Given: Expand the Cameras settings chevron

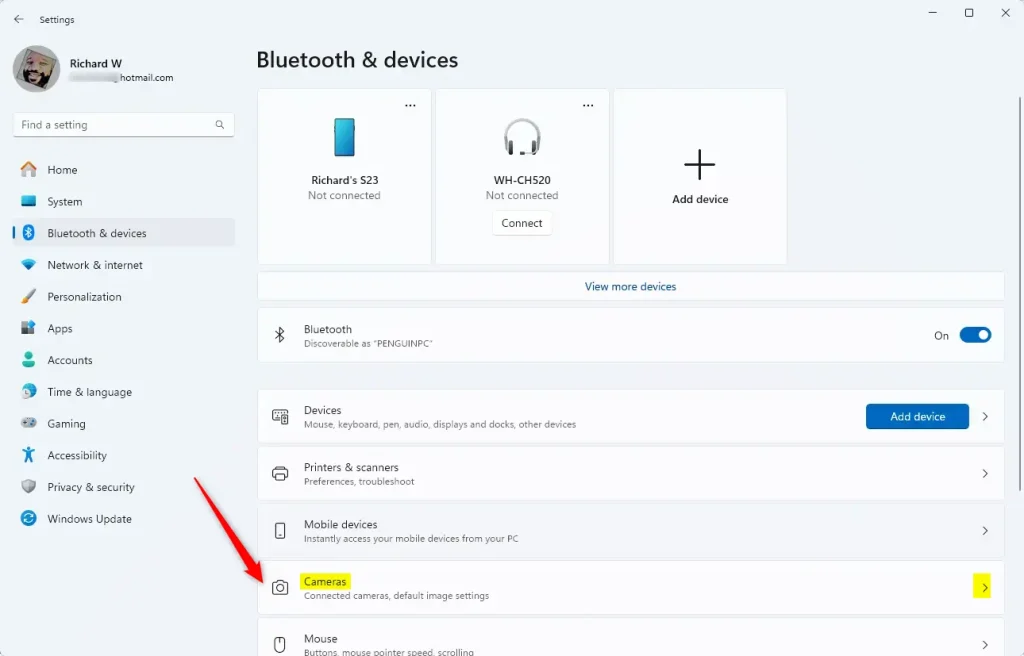Looking at the screenshot, I should pyautogui.click(x=985, y=588).
